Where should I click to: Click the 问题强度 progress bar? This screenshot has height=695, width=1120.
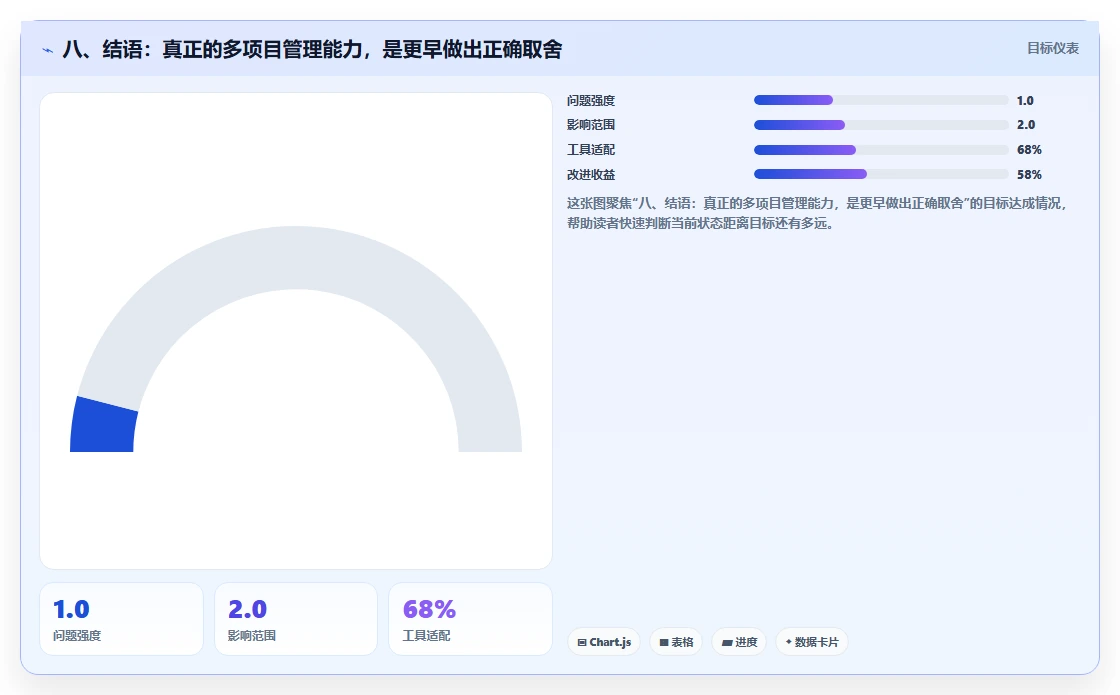881,100
